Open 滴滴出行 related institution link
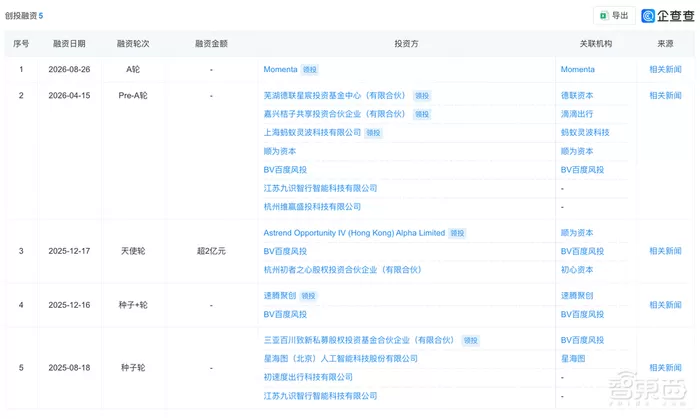 click(x=577, y=114)
